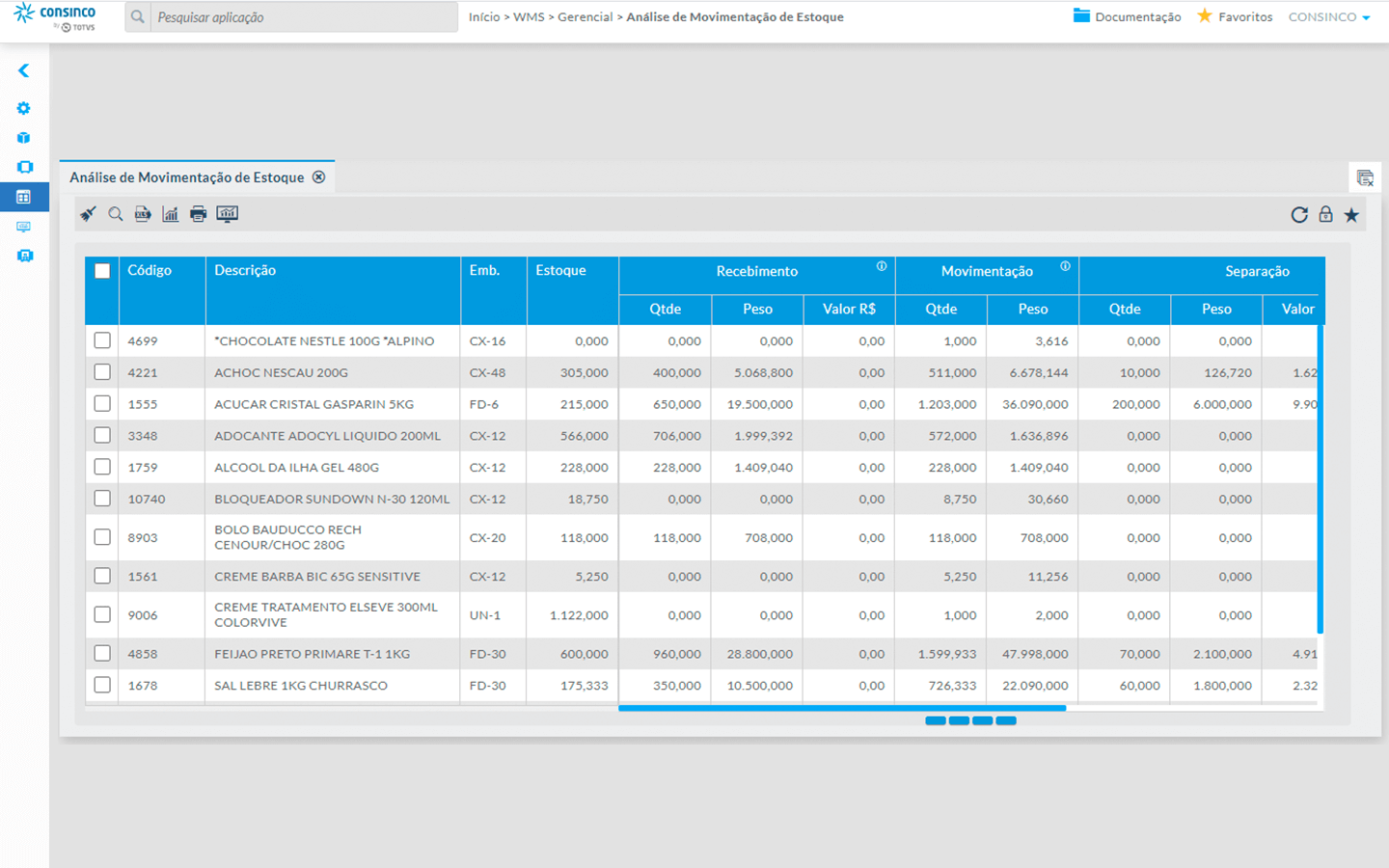Open the CONSINCO user dropdown
Image resolution: width=1389 pixels, height=868 pixels.
pyautogui.click(x=1329, y=17)
